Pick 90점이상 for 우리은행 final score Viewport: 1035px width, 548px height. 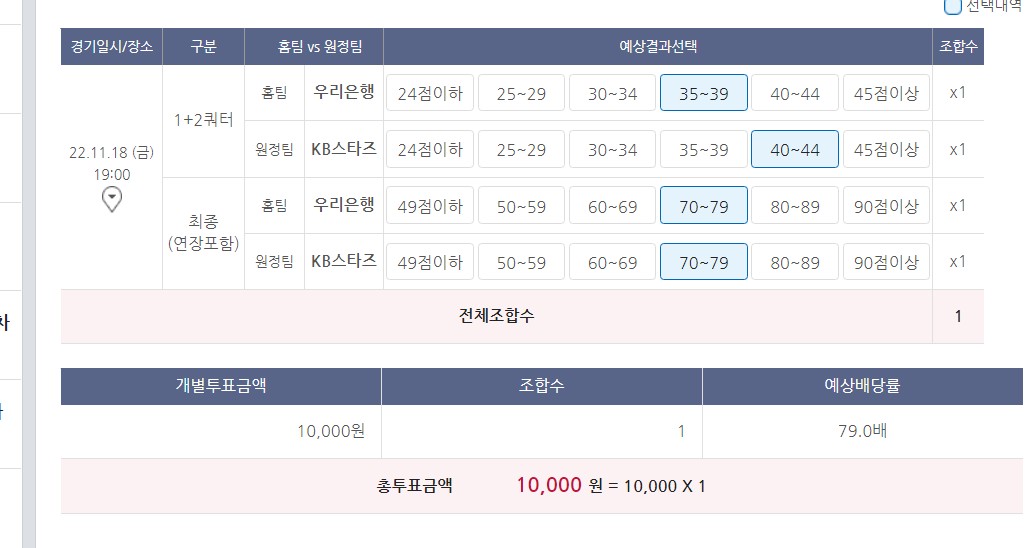tap(886, 206)
